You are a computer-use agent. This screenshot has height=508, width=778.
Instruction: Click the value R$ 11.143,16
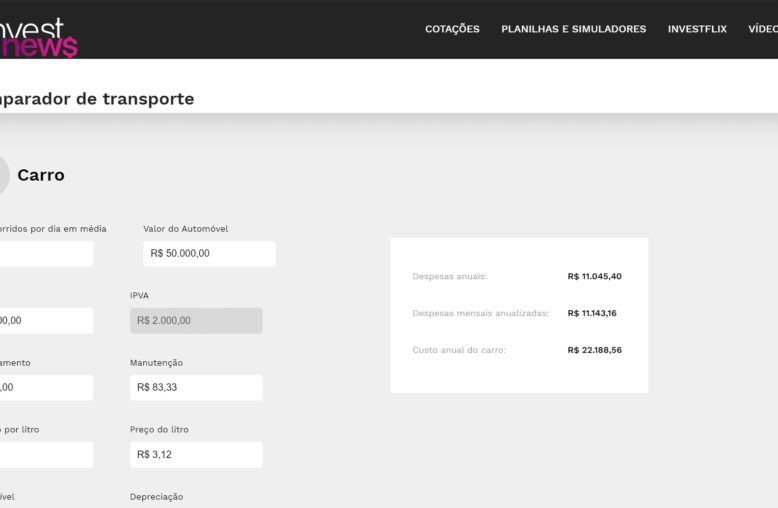point(592,313)
